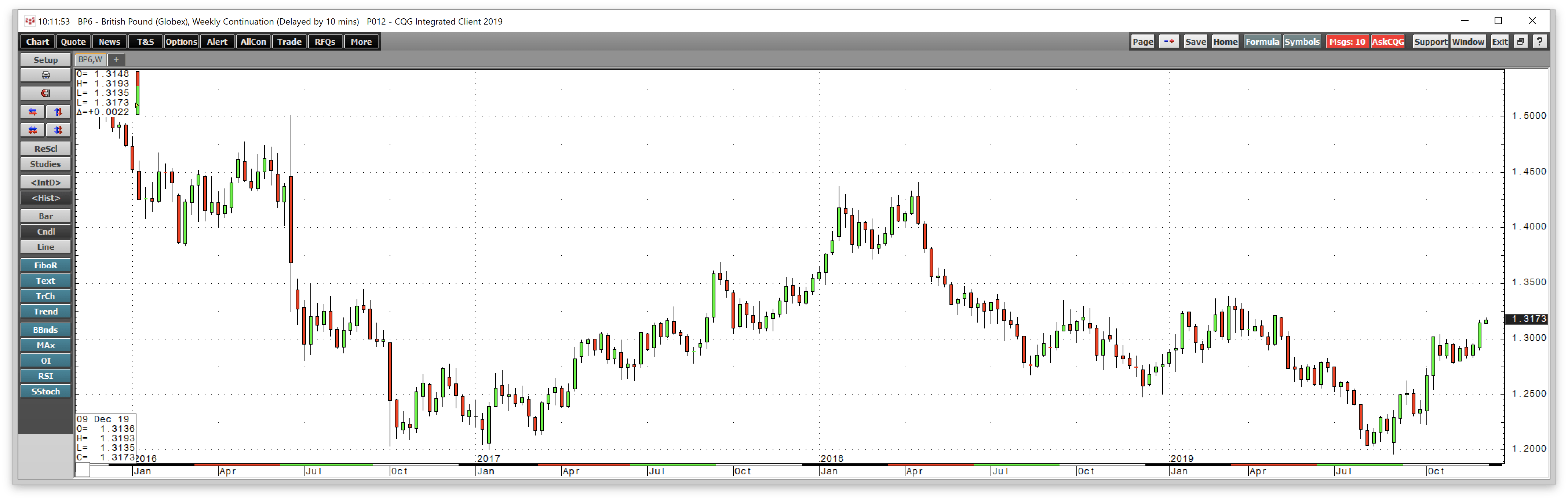
Task: Click the small white box at chart bottom-left
Action: [x=83, y=470]
